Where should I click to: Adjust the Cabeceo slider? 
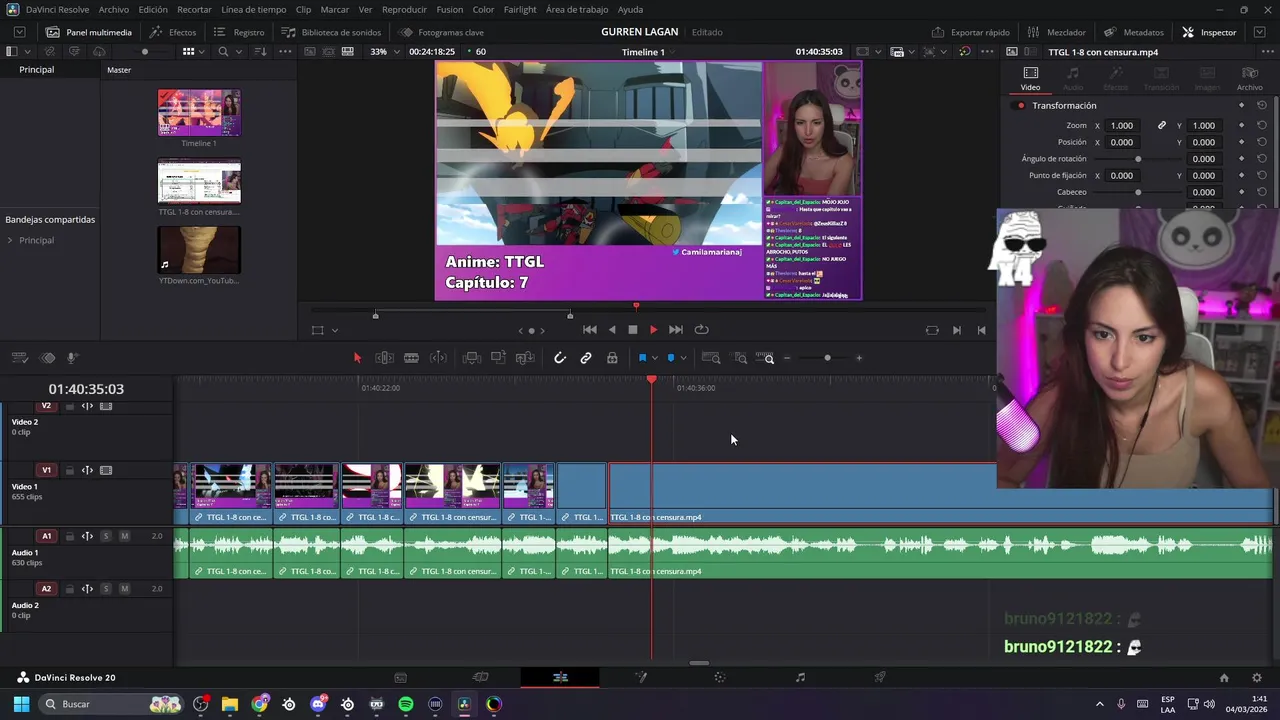pyautogui.click(x=1138, y=192)
